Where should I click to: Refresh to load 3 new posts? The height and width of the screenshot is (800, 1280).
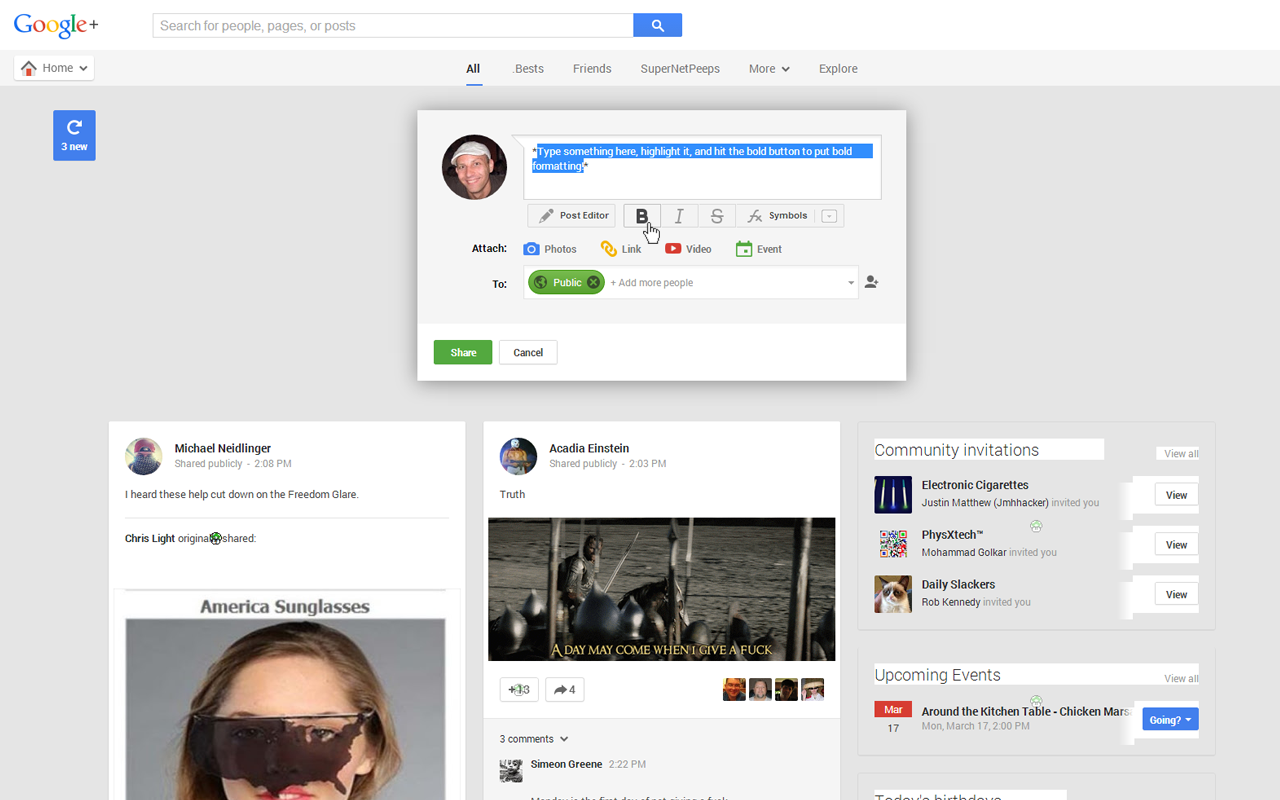pyautogui.click(x=74, y=135)
